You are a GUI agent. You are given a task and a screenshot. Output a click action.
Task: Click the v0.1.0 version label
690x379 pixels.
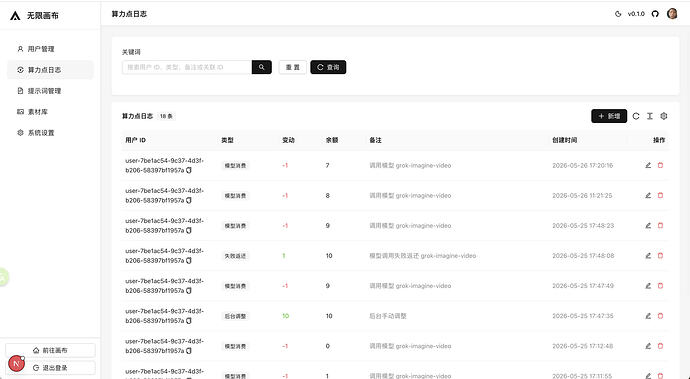point(636,14)
